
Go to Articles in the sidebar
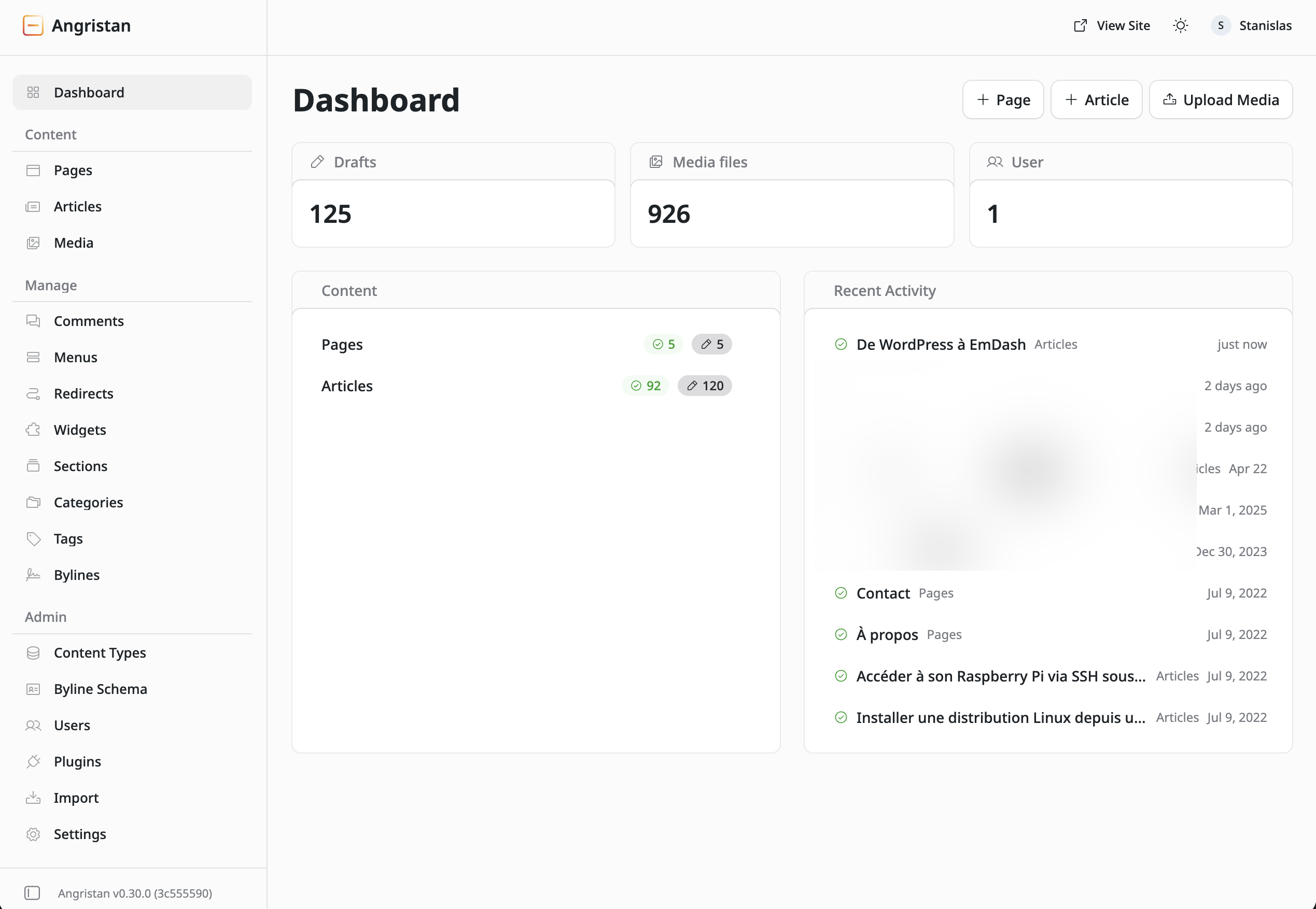coord(132,207)
